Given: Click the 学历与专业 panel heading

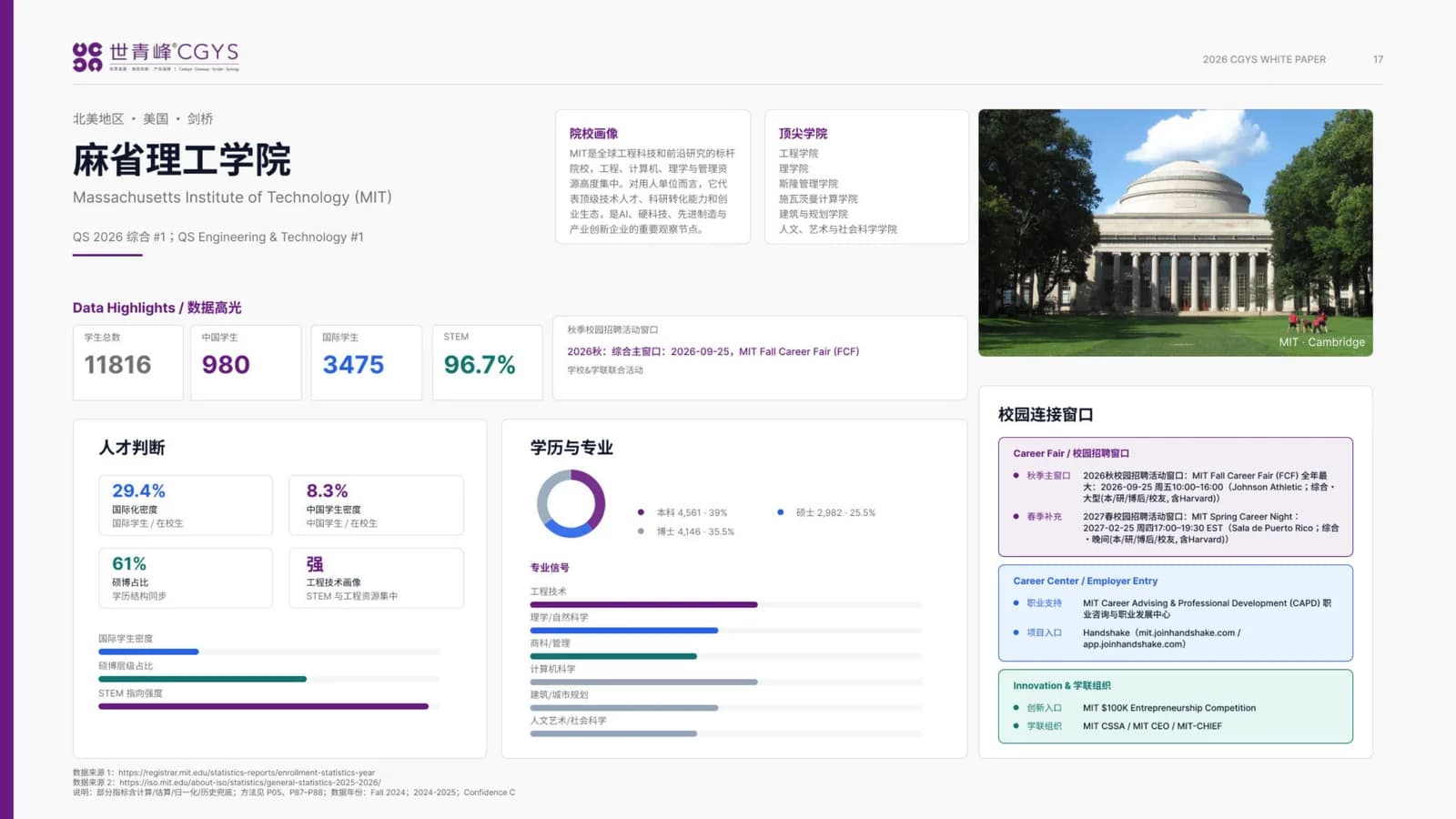Looking at the screenshot, I should (571, 448).
